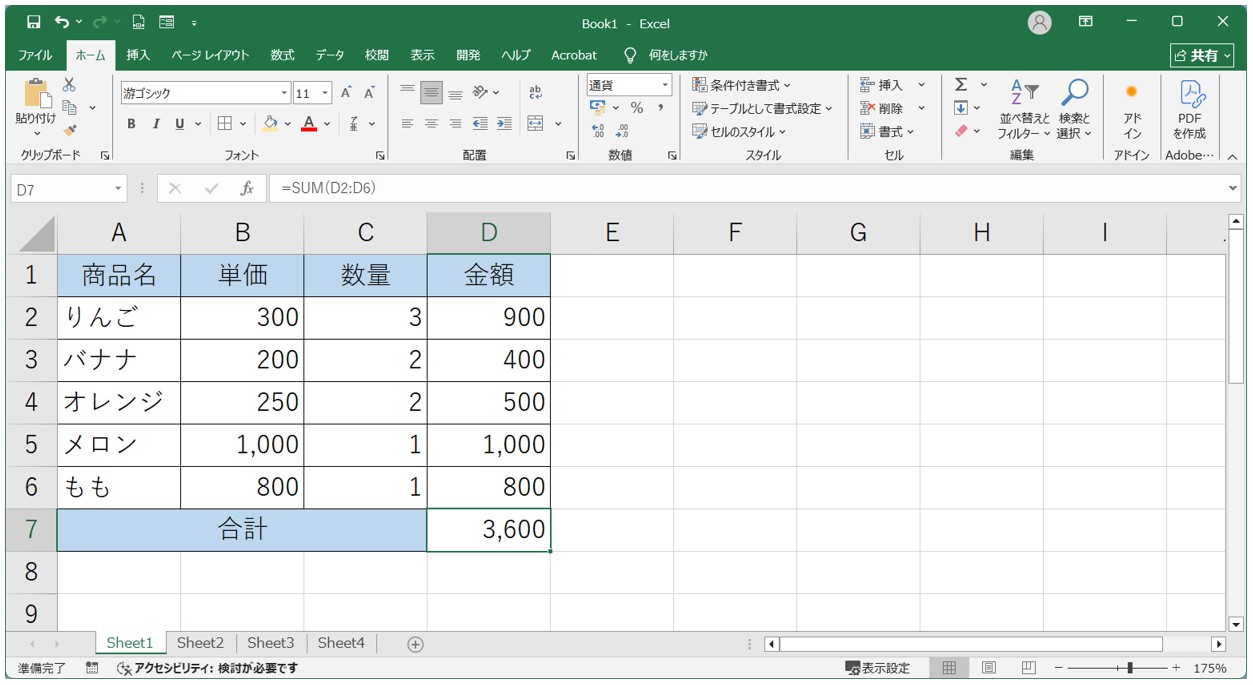Apply the red font color A

(x=309, y=124)
